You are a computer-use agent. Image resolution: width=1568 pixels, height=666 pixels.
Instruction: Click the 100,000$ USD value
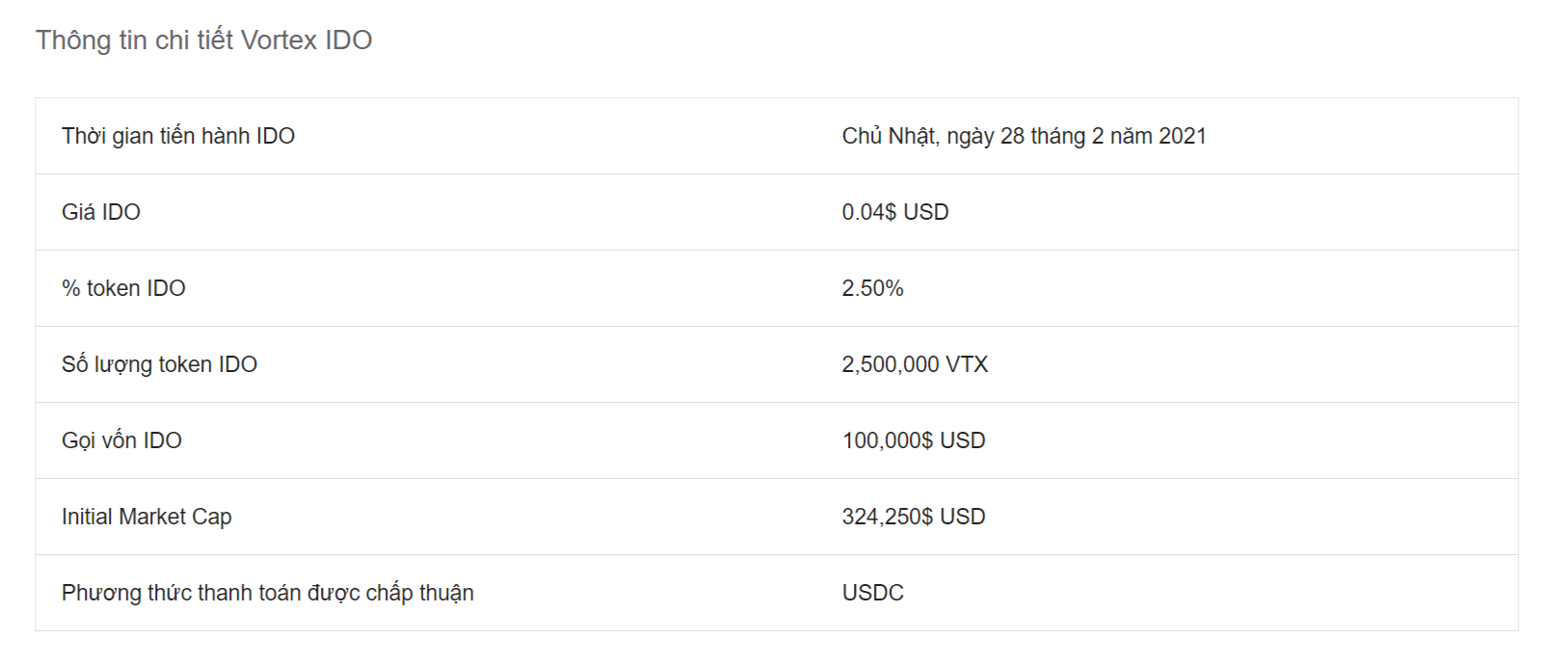coord(913,440)
